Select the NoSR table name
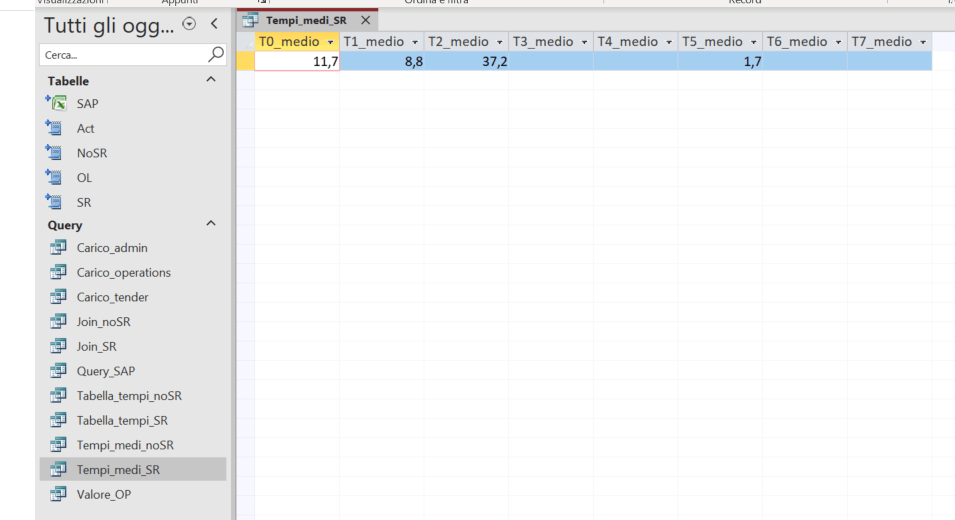The image size is (955, 520). tap(92, 153)
